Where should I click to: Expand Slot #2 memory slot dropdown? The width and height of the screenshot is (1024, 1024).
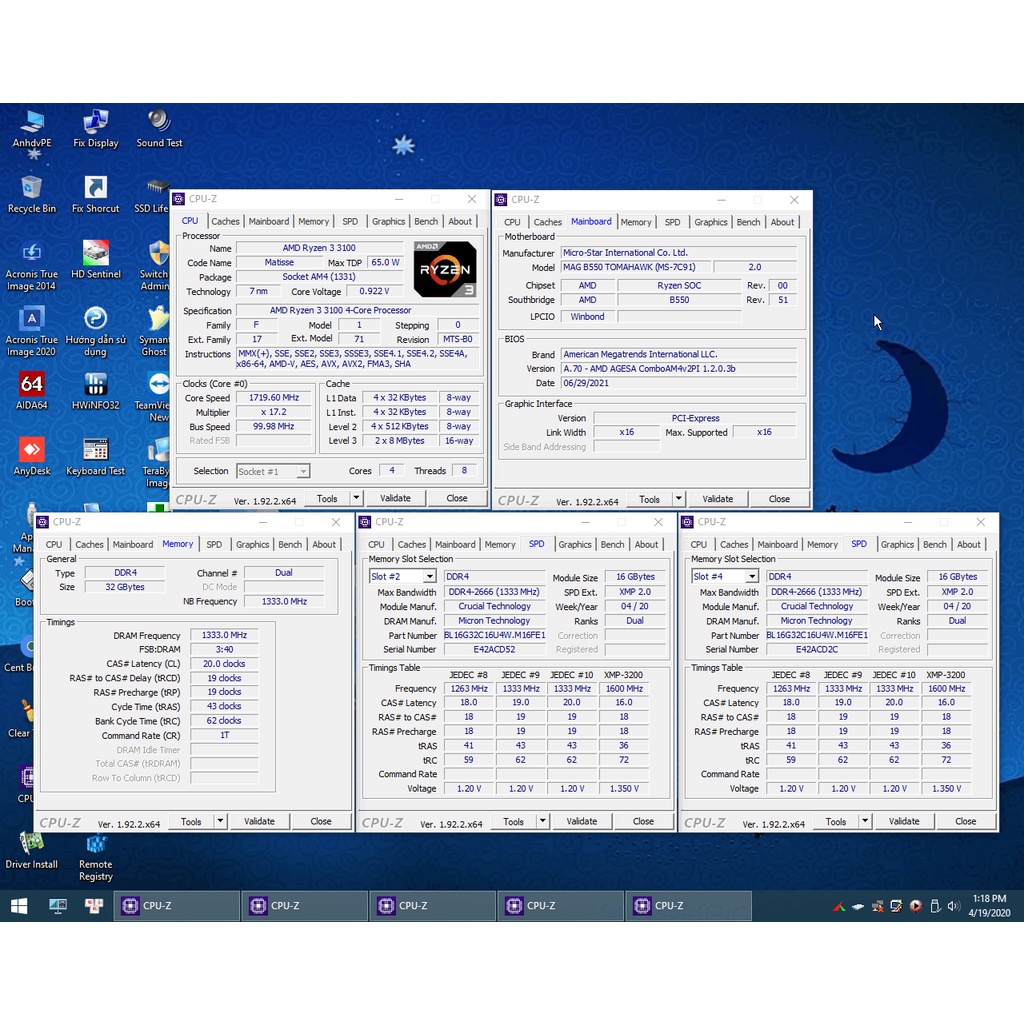click(429, 577)
